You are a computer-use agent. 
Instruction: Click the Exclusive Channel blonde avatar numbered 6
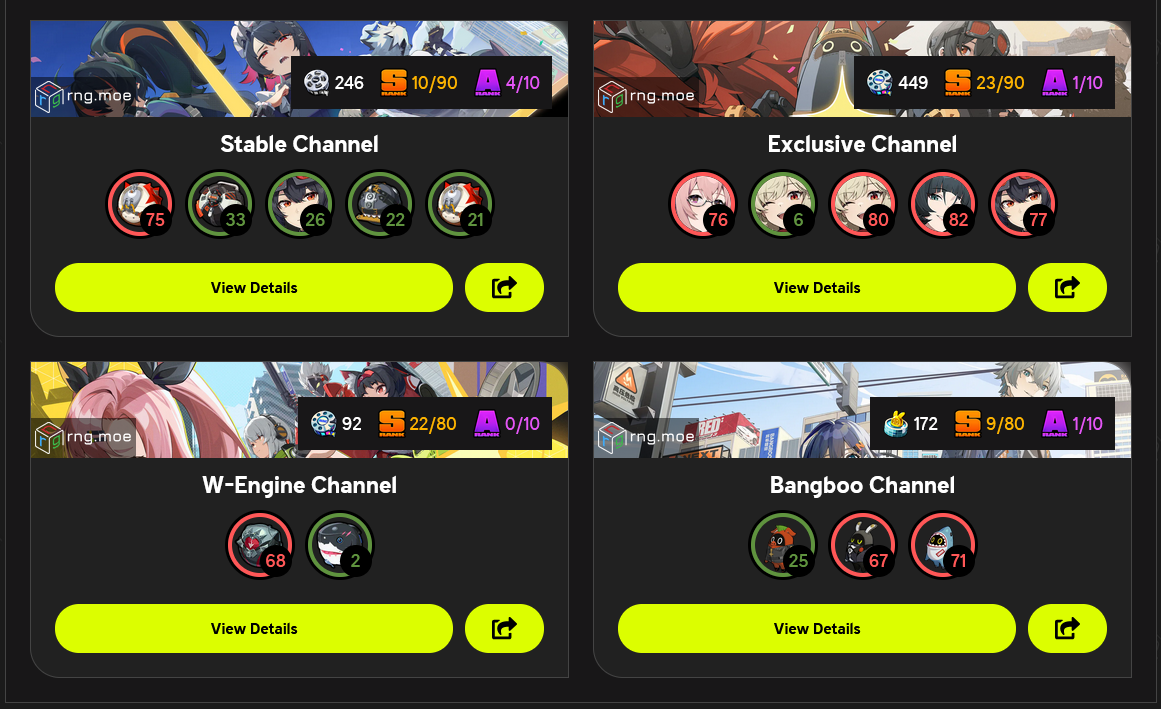(x=783, y=204)
